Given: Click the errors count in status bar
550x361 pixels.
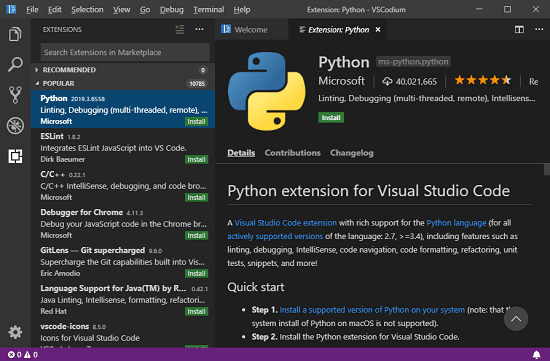Looking at the screenshot, I should click(x=14, y=355).
